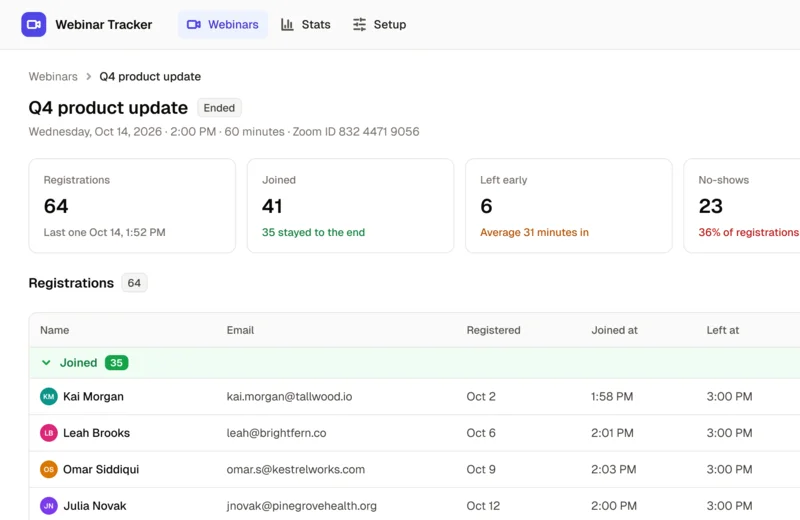
Task: Click the Ended status badge
Action: (x=219, y=108)
